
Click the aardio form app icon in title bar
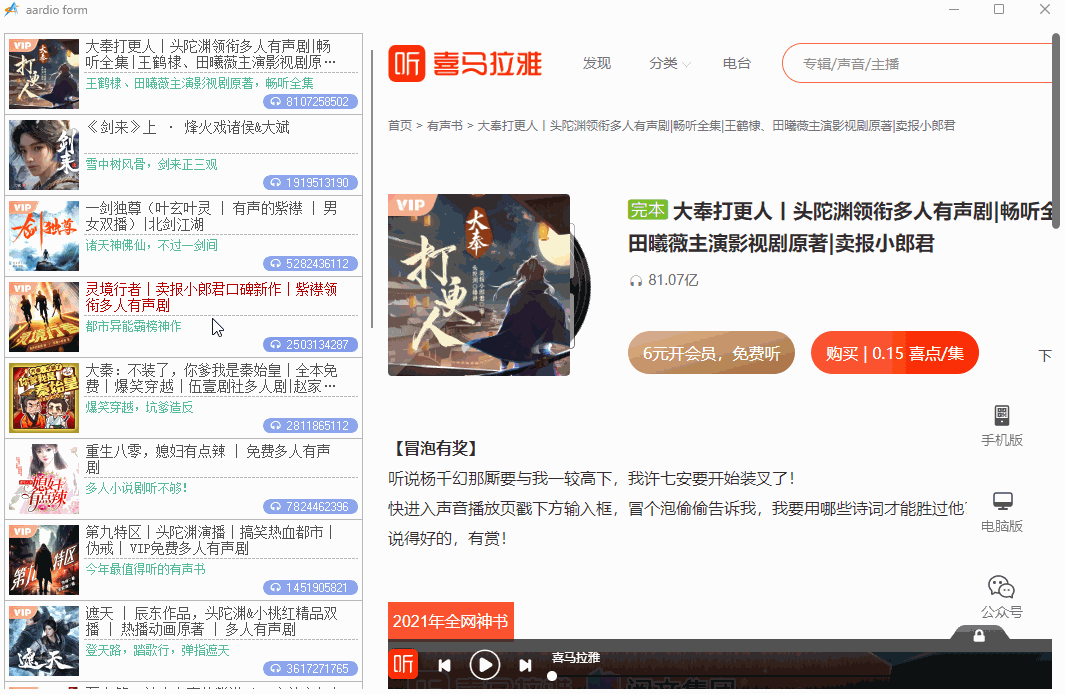pyautogui.click(x=12, y=10)
